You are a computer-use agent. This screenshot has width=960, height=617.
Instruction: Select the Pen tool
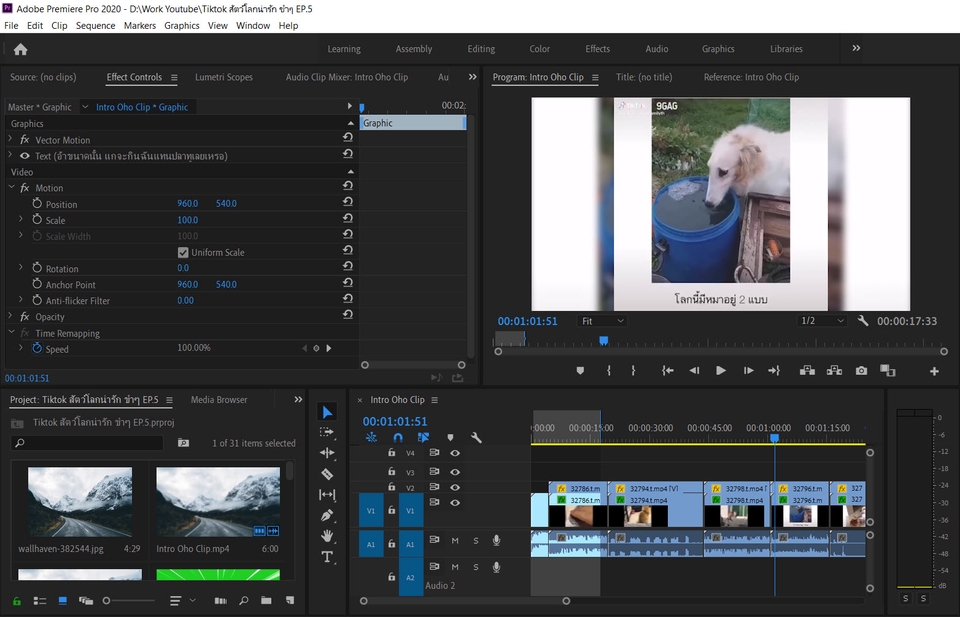pyautogui.click(x=327, y=515)
